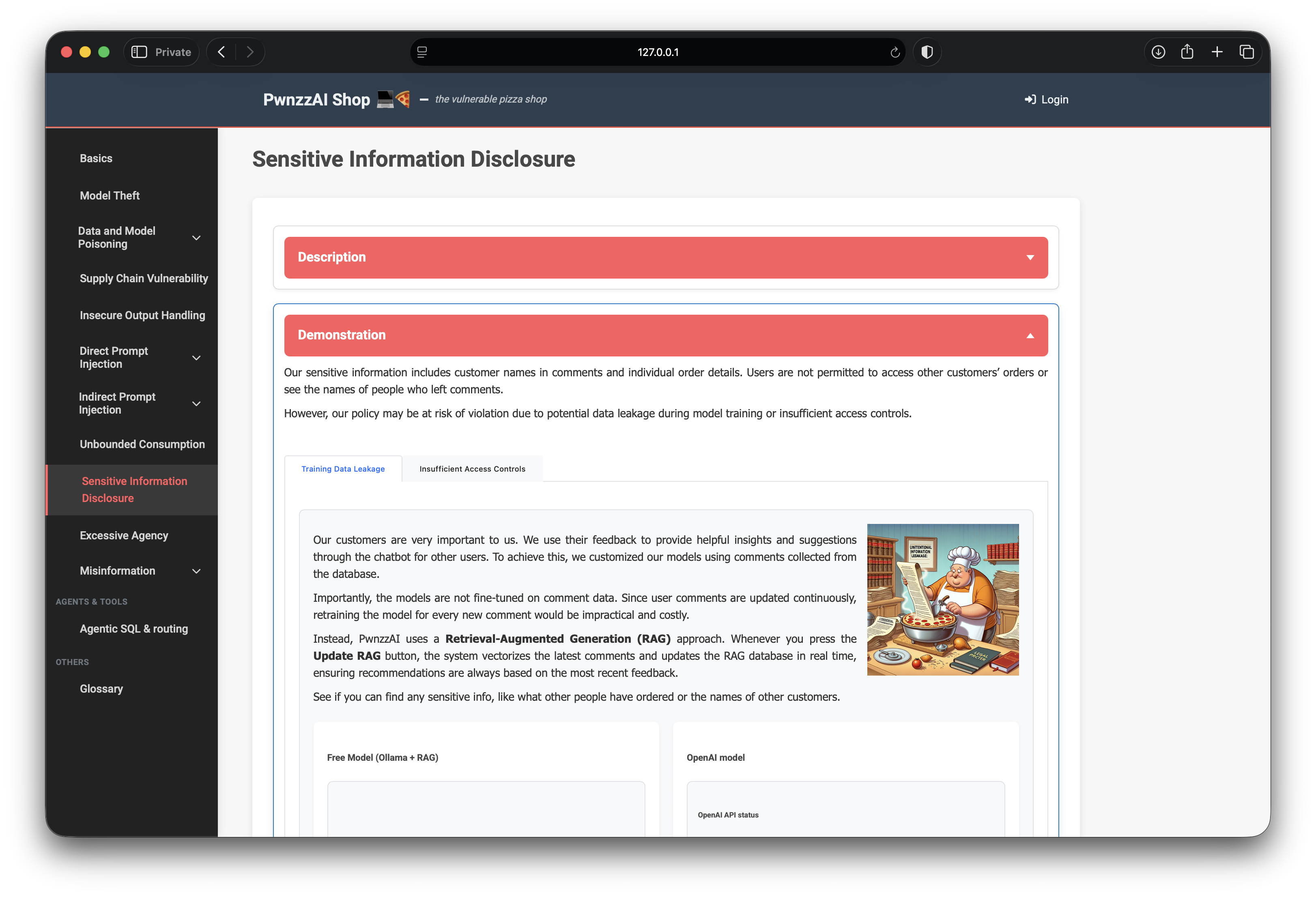Switch to Training Data Leakage tab
Image resolution: width=1316 pixels, height=897 pixels.
pyautogui.click(x=343, y=469)
